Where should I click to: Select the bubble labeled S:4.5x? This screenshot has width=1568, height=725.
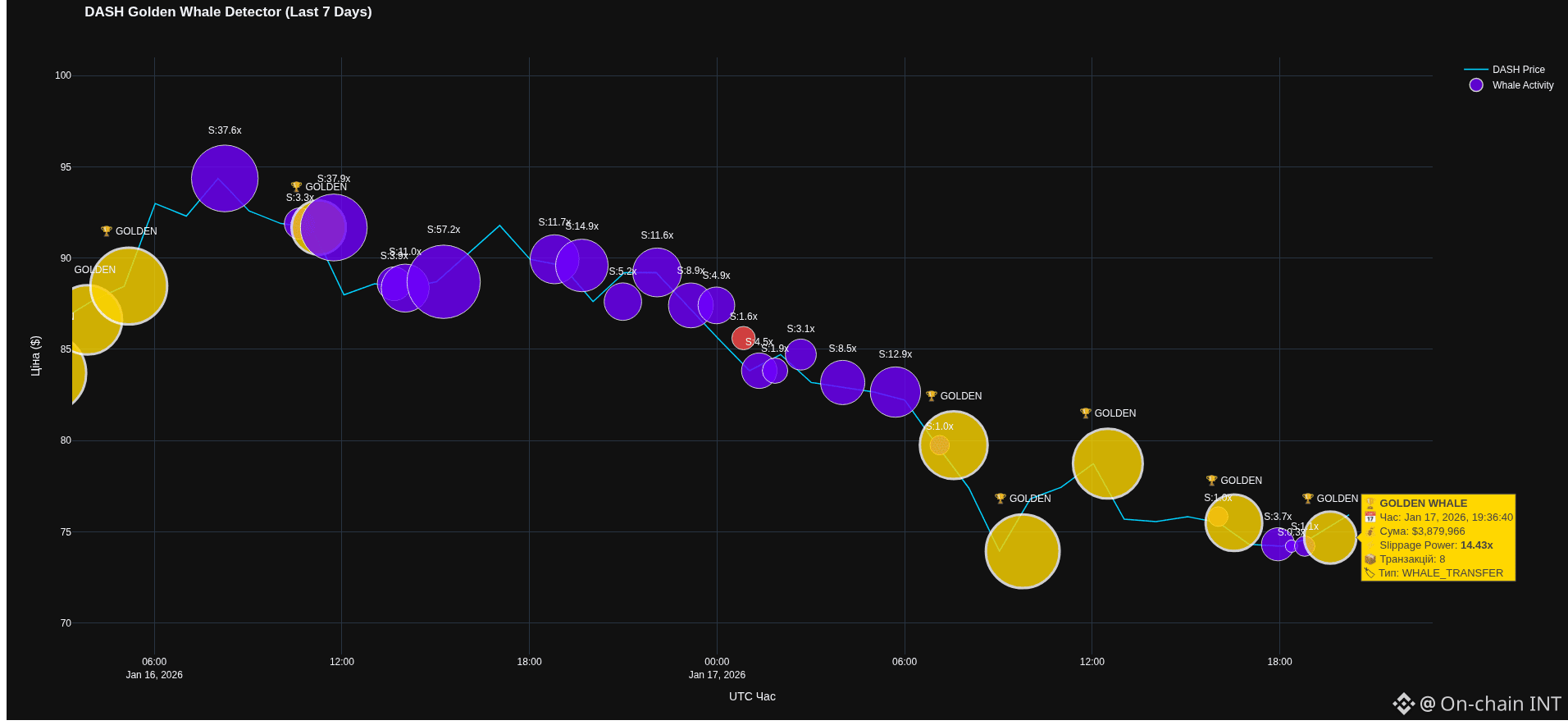pos(759,371)
